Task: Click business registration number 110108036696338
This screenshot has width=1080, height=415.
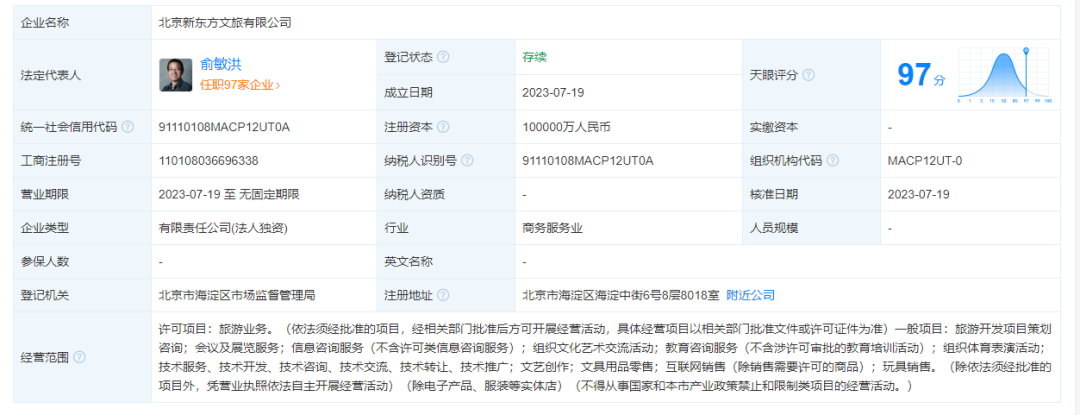Action: (x=208, y=160)
